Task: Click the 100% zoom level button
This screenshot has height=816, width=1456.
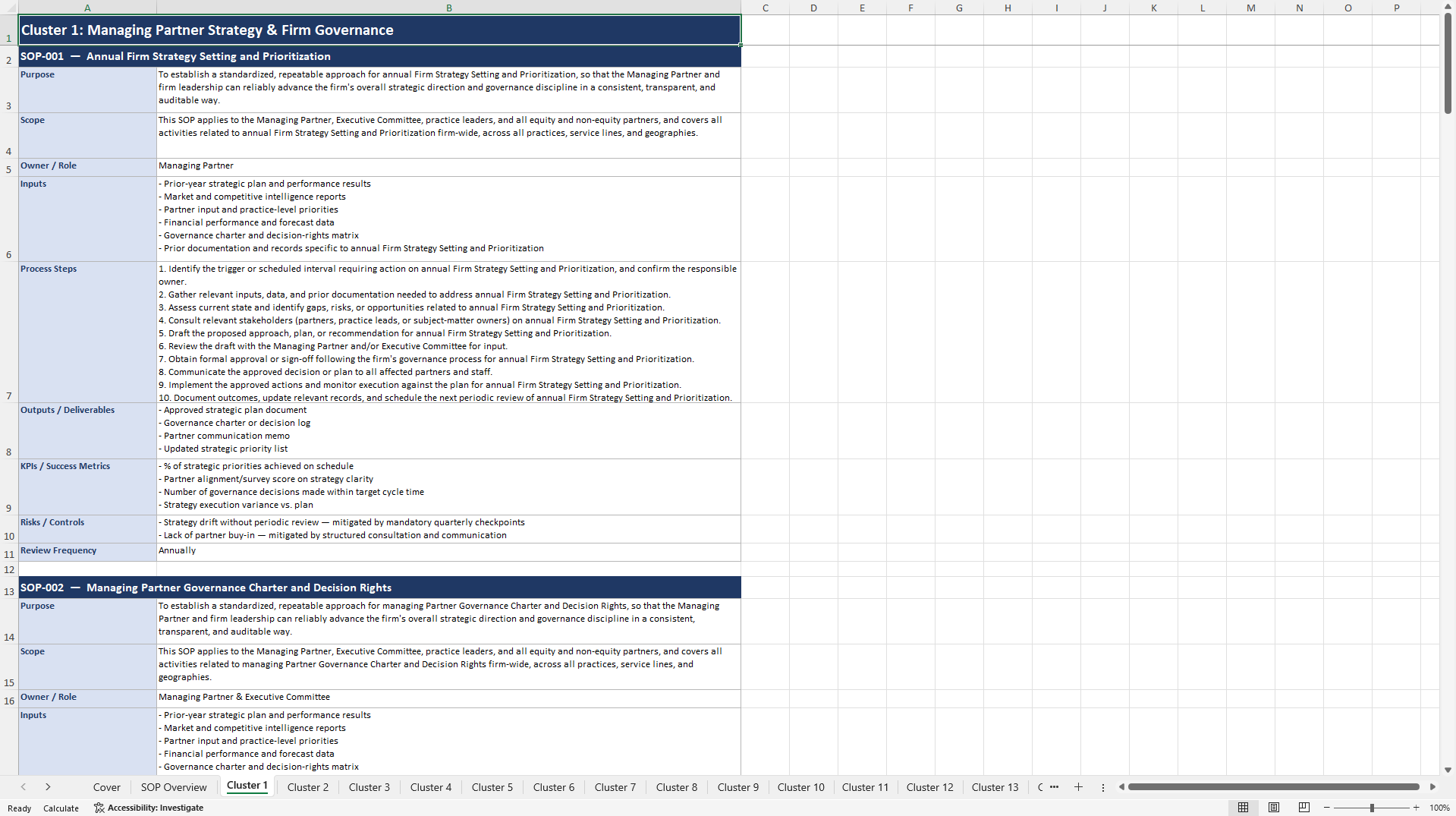Action: click(1439, 808)
